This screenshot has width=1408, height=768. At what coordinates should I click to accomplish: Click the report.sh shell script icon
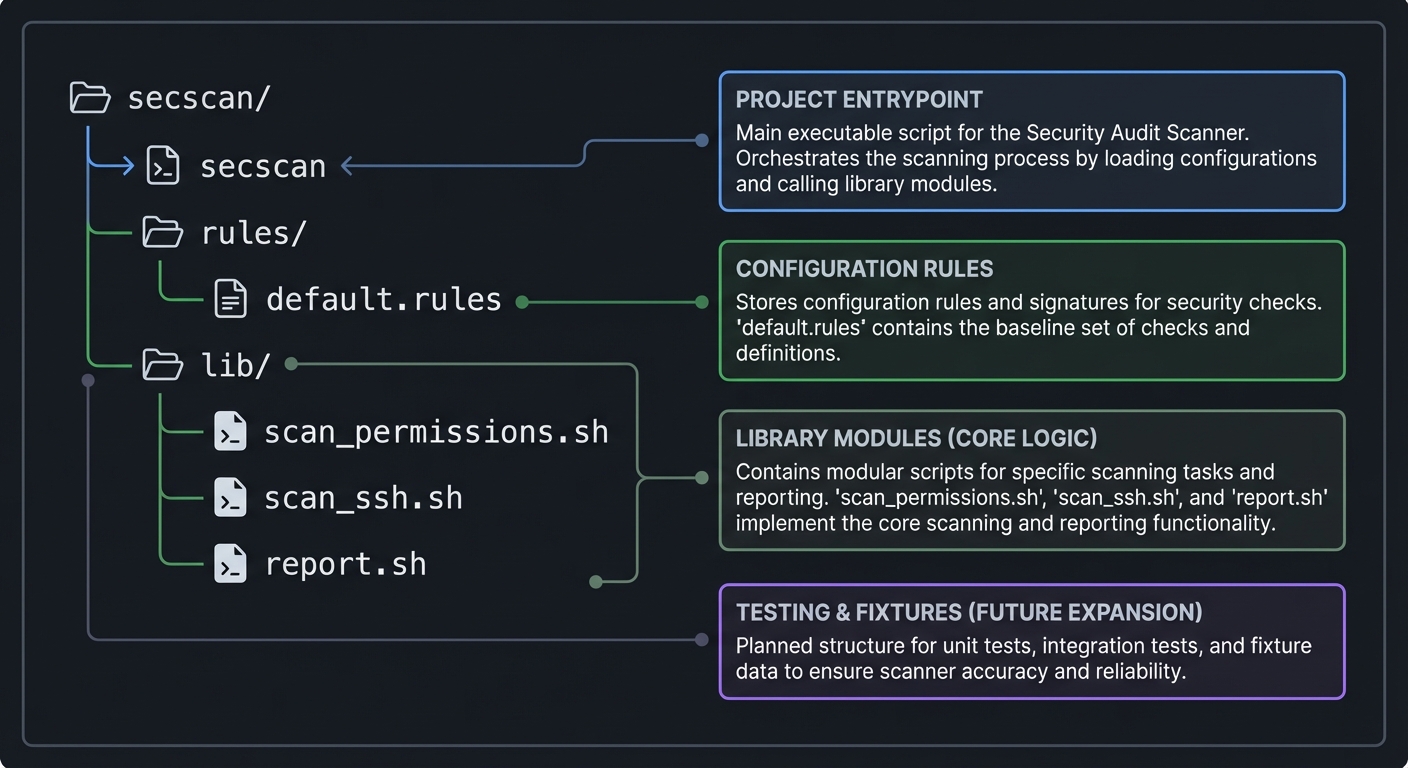click(229, 563)
